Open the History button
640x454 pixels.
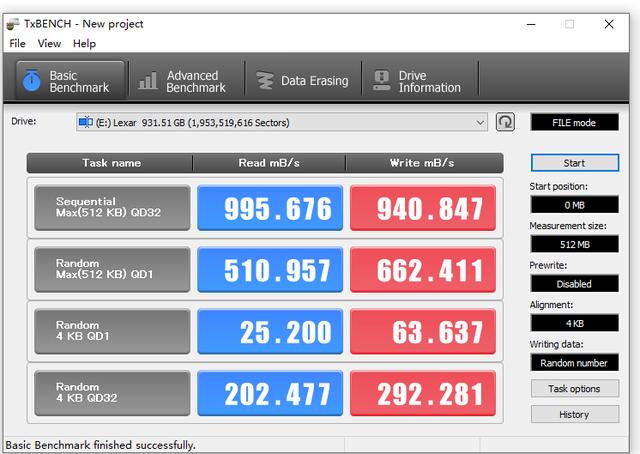pyautogui.click(x=574, y=414)
